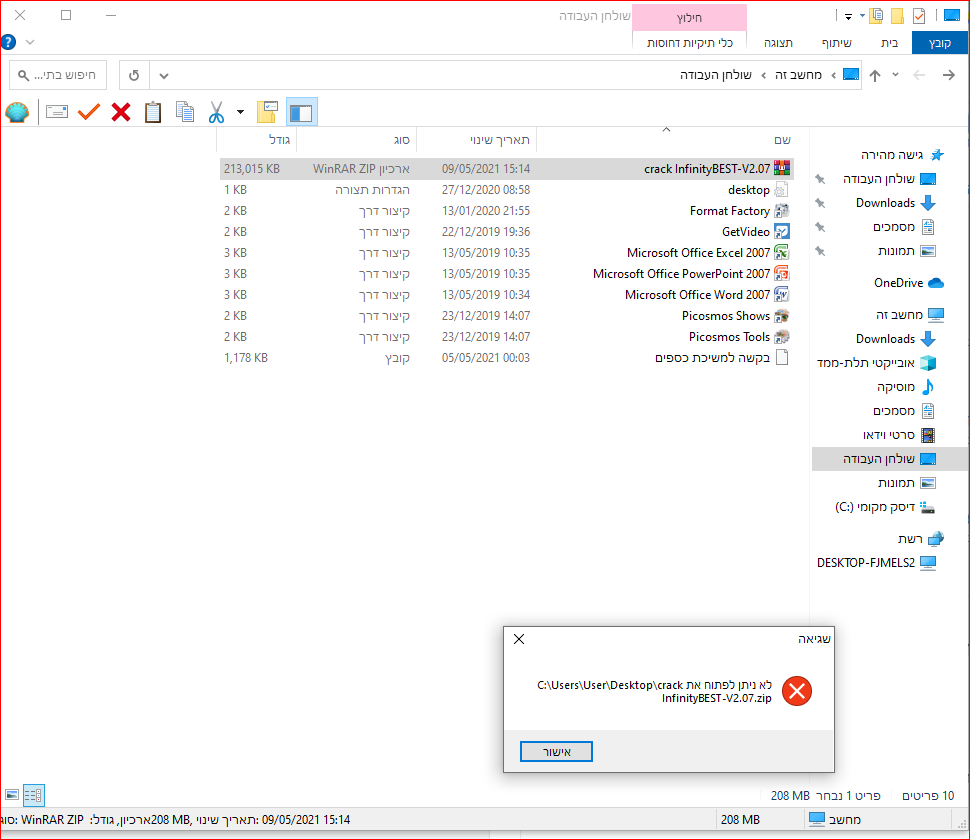The height and width of the screenshot is (840, 970).
Task: Switch to the בית (Home) tab
Action: [x=890, y=43]
